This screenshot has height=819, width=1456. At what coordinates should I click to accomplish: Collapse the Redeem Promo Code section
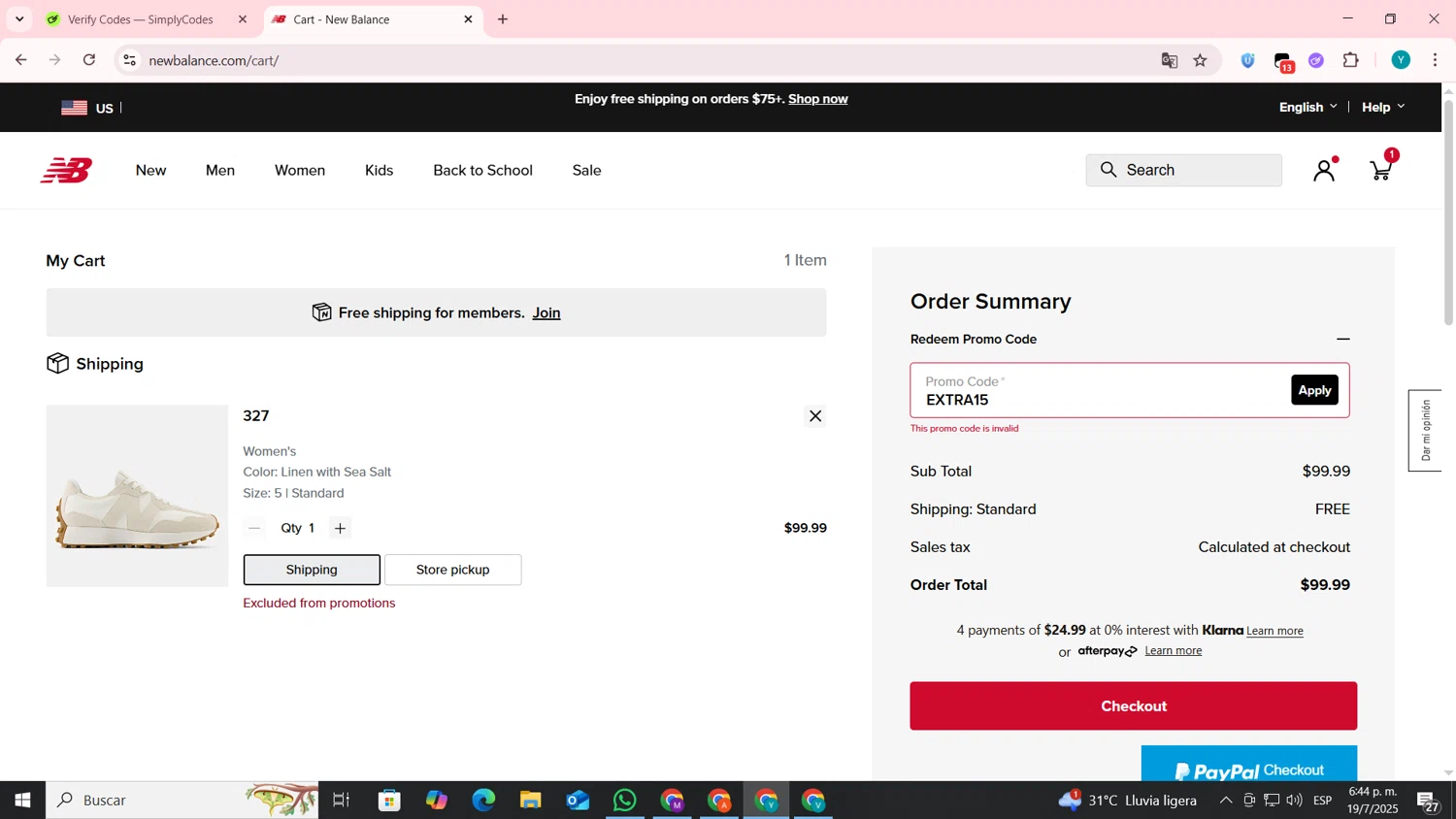pyautogui.click(x=1343, y=340)
